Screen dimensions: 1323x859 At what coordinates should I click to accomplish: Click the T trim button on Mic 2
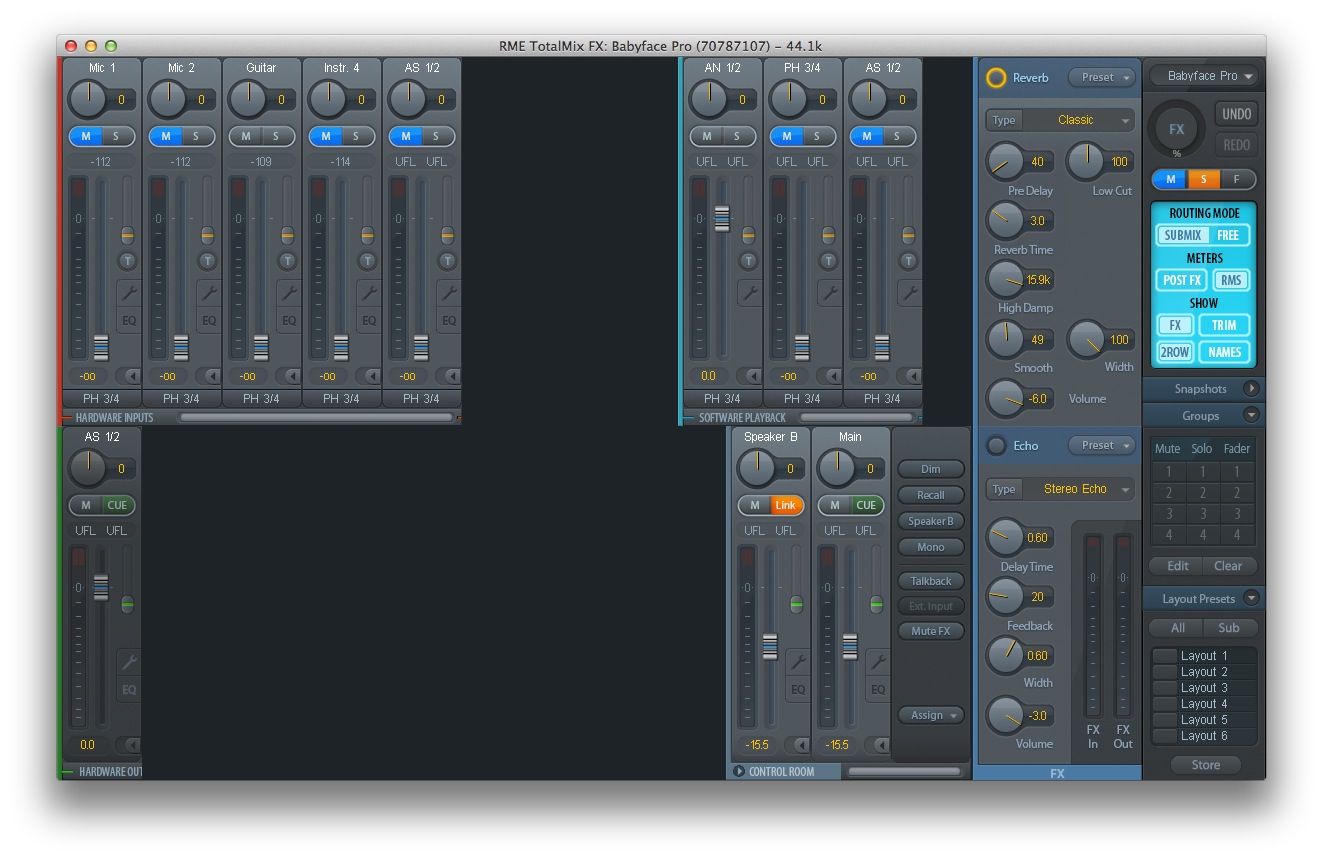click(x=207, y=261)
